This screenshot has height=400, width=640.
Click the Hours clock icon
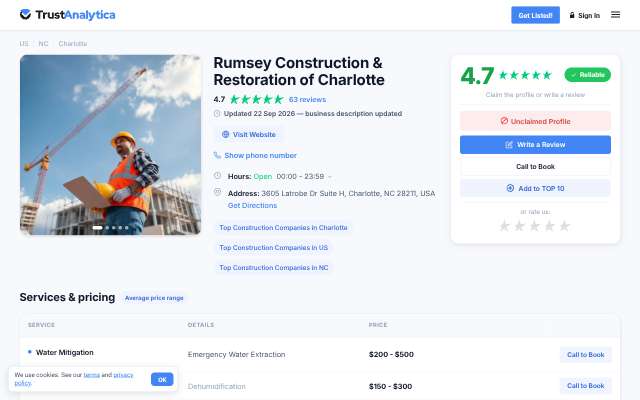tap(218, 176)
